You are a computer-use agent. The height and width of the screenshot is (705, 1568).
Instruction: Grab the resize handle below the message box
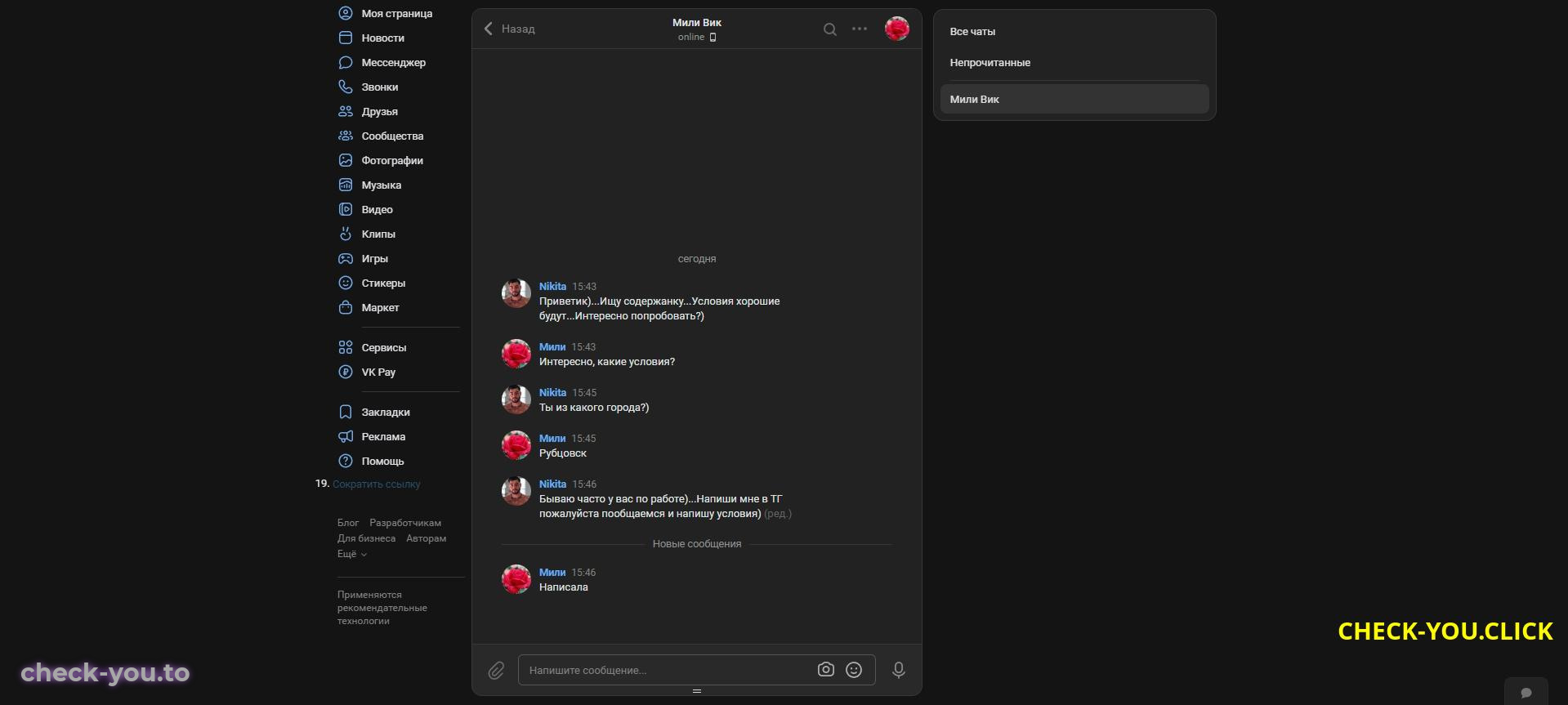(696, 691)
